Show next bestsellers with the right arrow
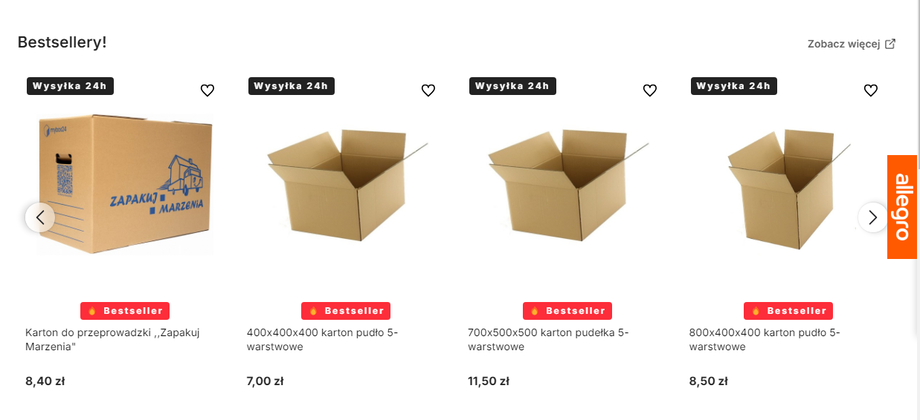Image resolution: width=920 pixels, height=420 pixels. click(872, 218)
